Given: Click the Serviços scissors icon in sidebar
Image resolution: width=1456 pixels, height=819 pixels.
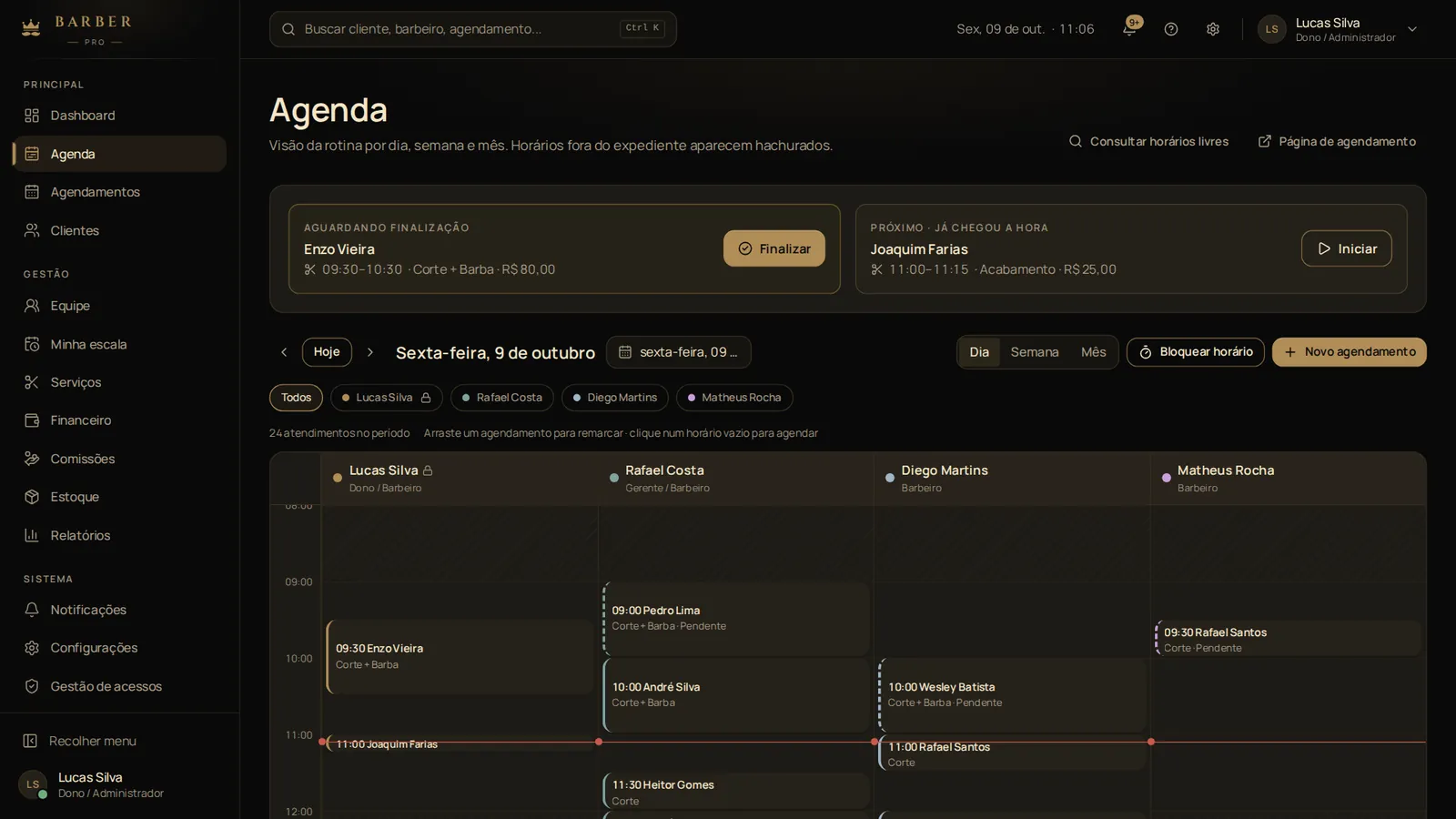Looking at the screenshot, I should coord(32,382).
